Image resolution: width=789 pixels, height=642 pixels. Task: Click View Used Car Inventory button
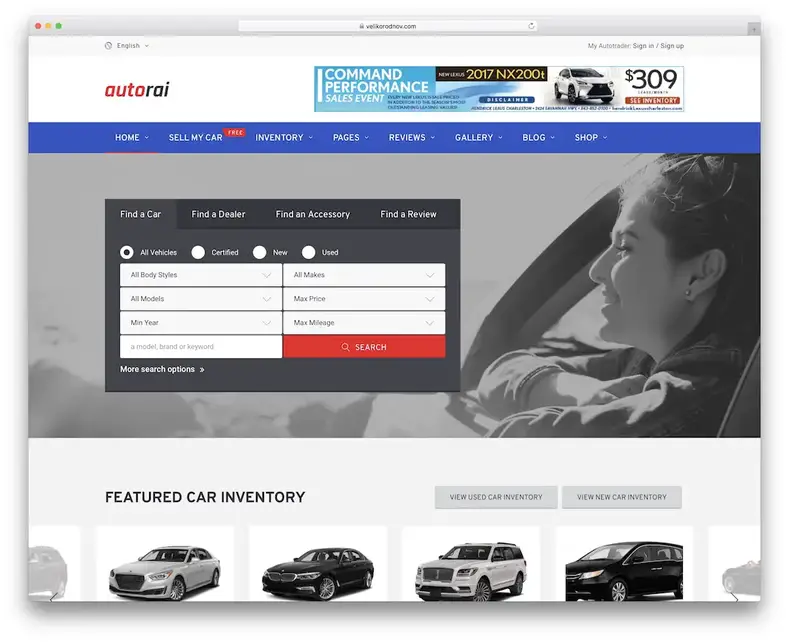pos(496,497)
